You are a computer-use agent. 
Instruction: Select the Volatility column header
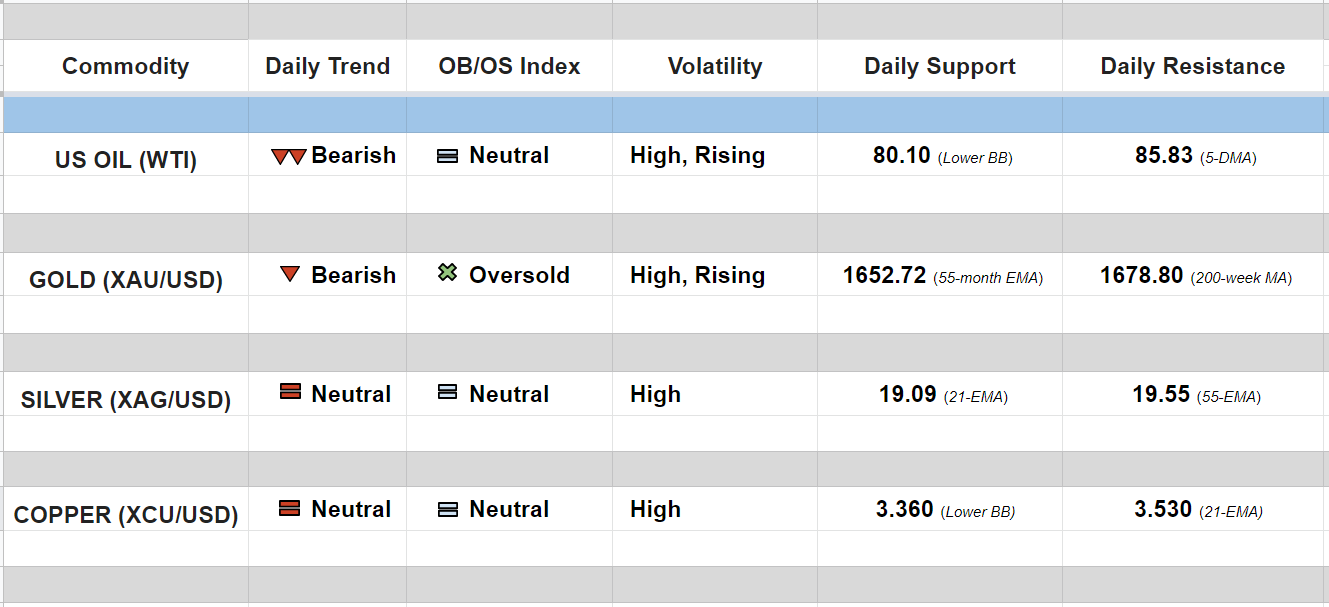[x=714, y=66]
